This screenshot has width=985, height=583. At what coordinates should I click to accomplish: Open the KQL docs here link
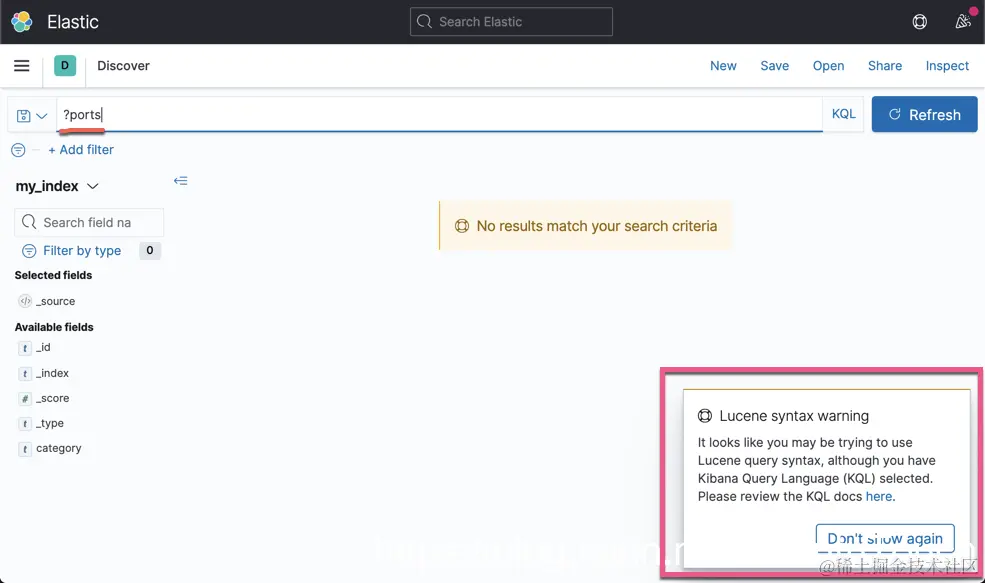879,496
